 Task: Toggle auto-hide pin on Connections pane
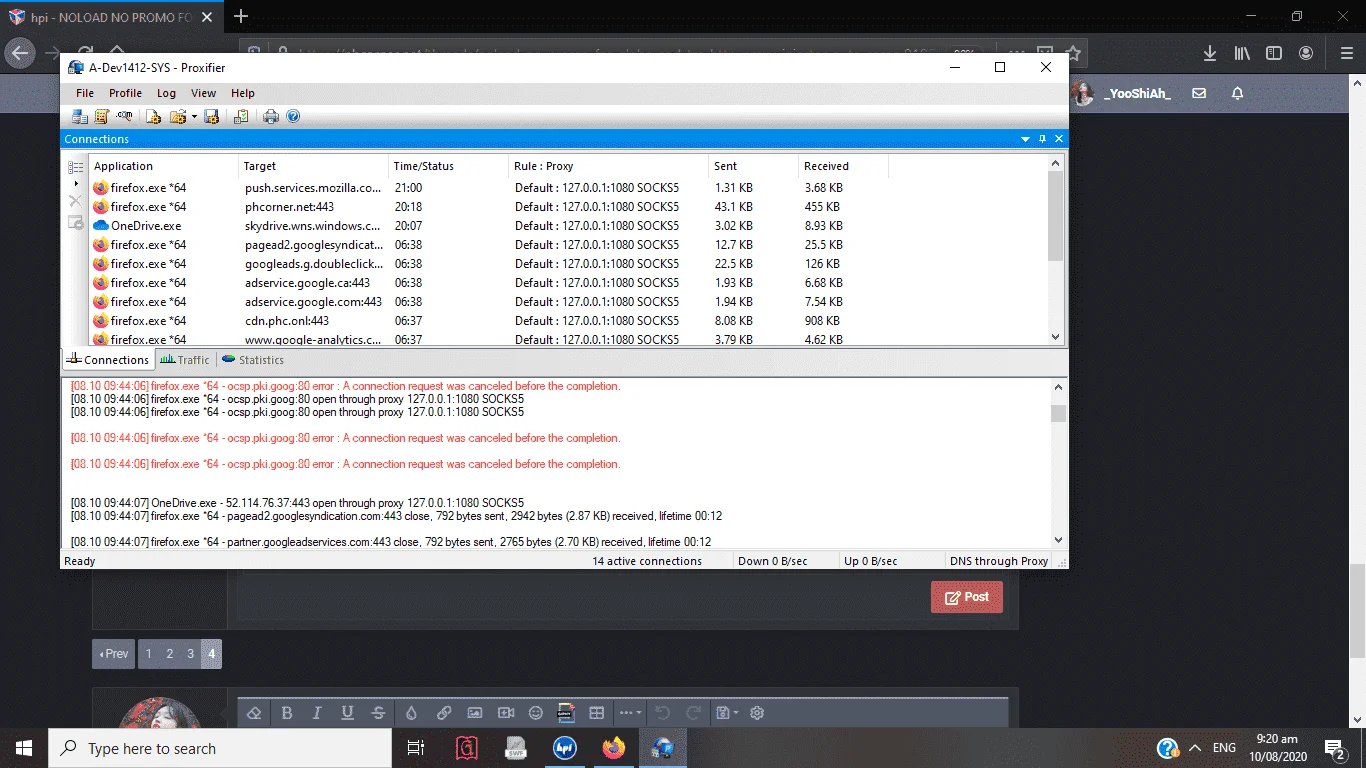[1042, 139]
